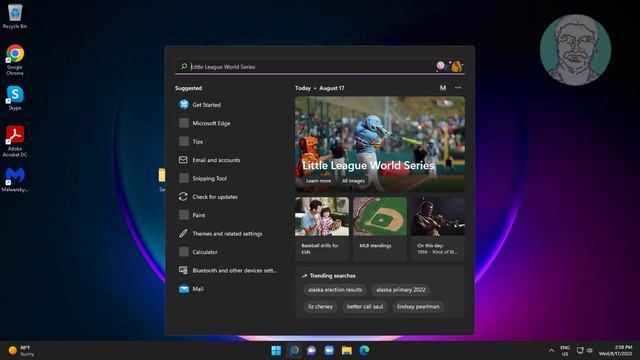The width and height of the screenshot is (640, 360).
Task: Click the Email and accounts envelope icon
Action: coord(183,160)
